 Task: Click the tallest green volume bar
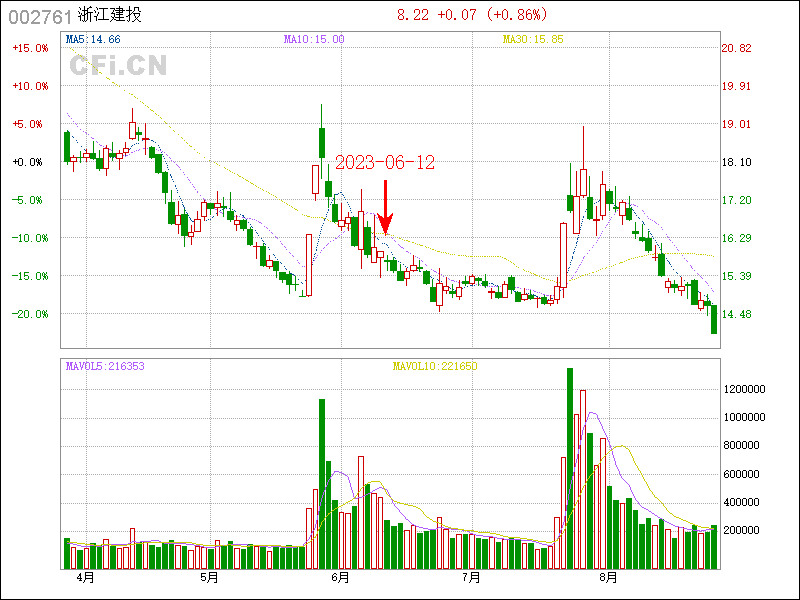pos(570,468)
